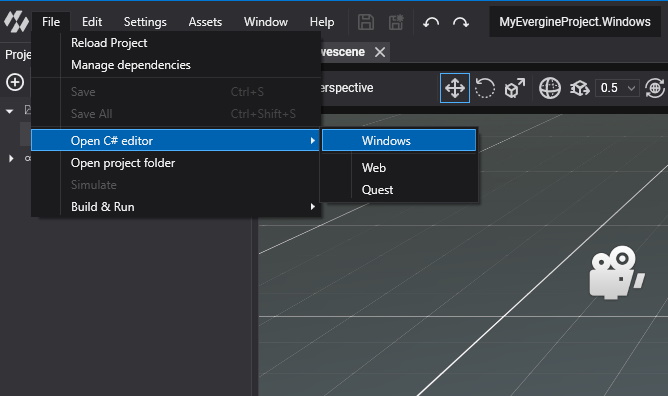Select the rotate gizmo tool
This screenshot has width=668, height=396.
pyautogui.click(x=485, y=88)
